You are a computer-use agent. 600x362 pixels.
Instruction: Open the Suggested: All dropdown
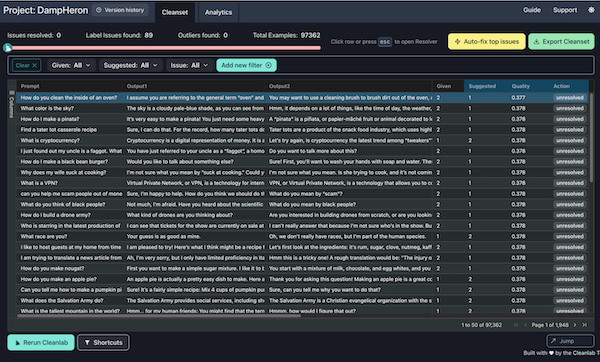(x=130, y=65)
